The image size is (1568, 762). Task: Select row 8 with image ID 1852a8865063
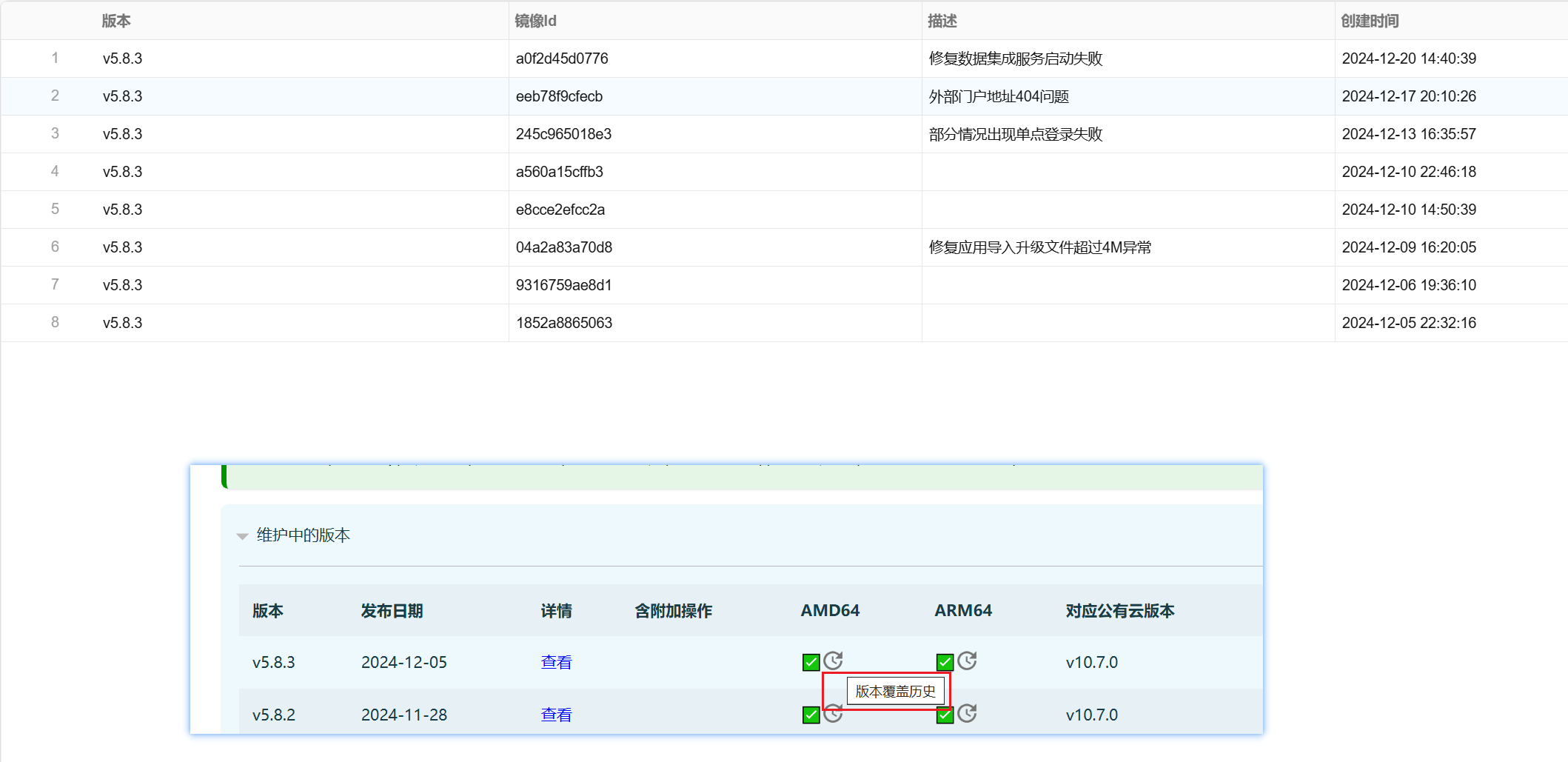563,323
